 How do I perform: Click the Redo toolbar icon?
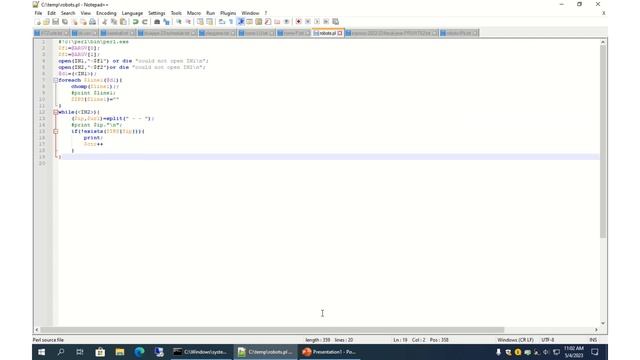click(145, 22)
